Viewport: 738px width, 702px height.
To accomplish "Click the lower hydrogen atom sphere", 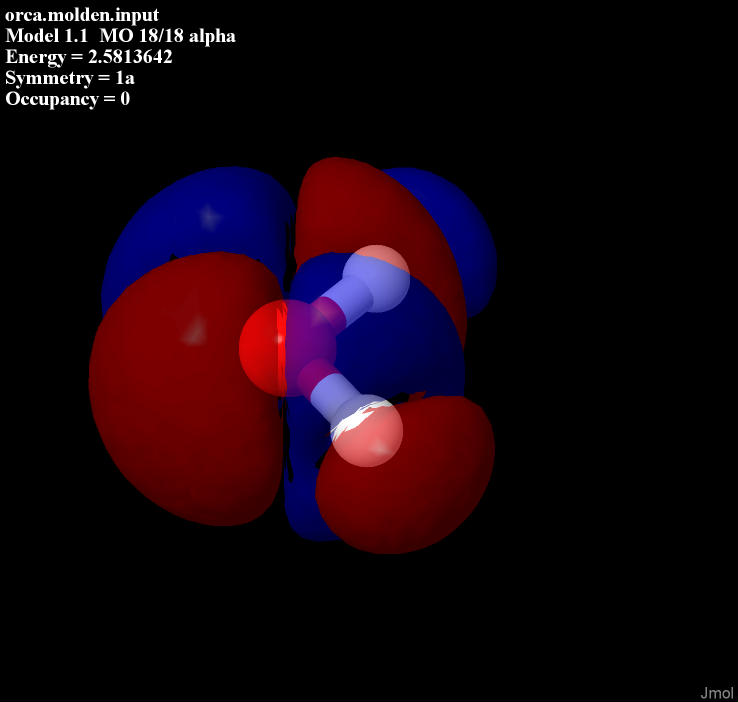I will click(x=366, y=431).
